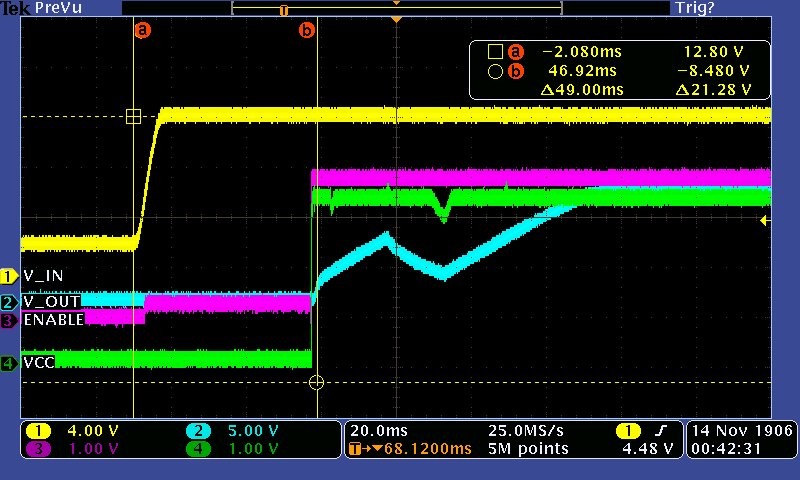This screenshot has width=800, height=480.
Task: Click the square cursor a crosshair on waveform
Action: tap(133, 117)
